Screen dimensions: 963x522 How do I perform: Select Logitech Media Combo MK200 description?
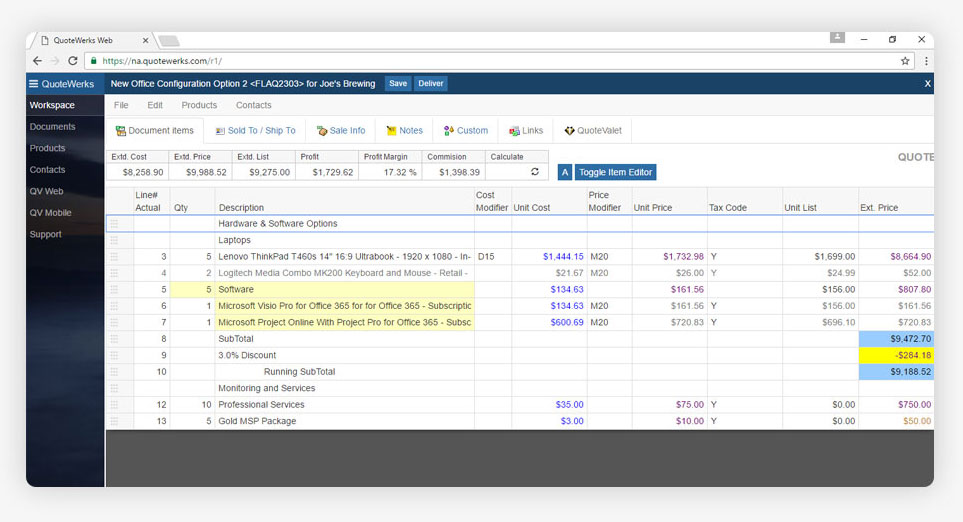tap(345, 273)
